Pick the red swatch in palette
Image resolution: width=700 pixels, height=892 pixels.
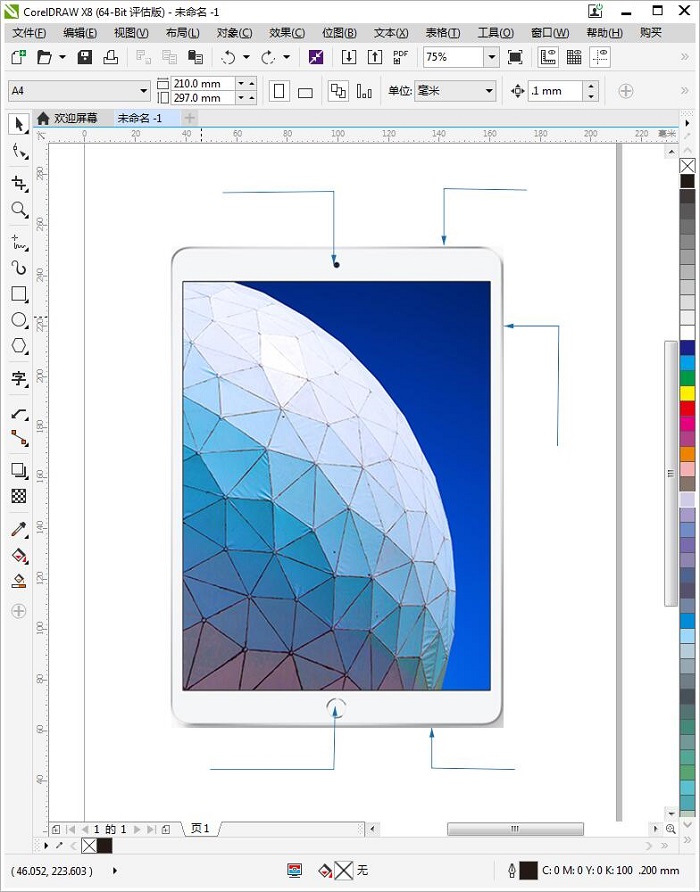click(x=687, y=408)
